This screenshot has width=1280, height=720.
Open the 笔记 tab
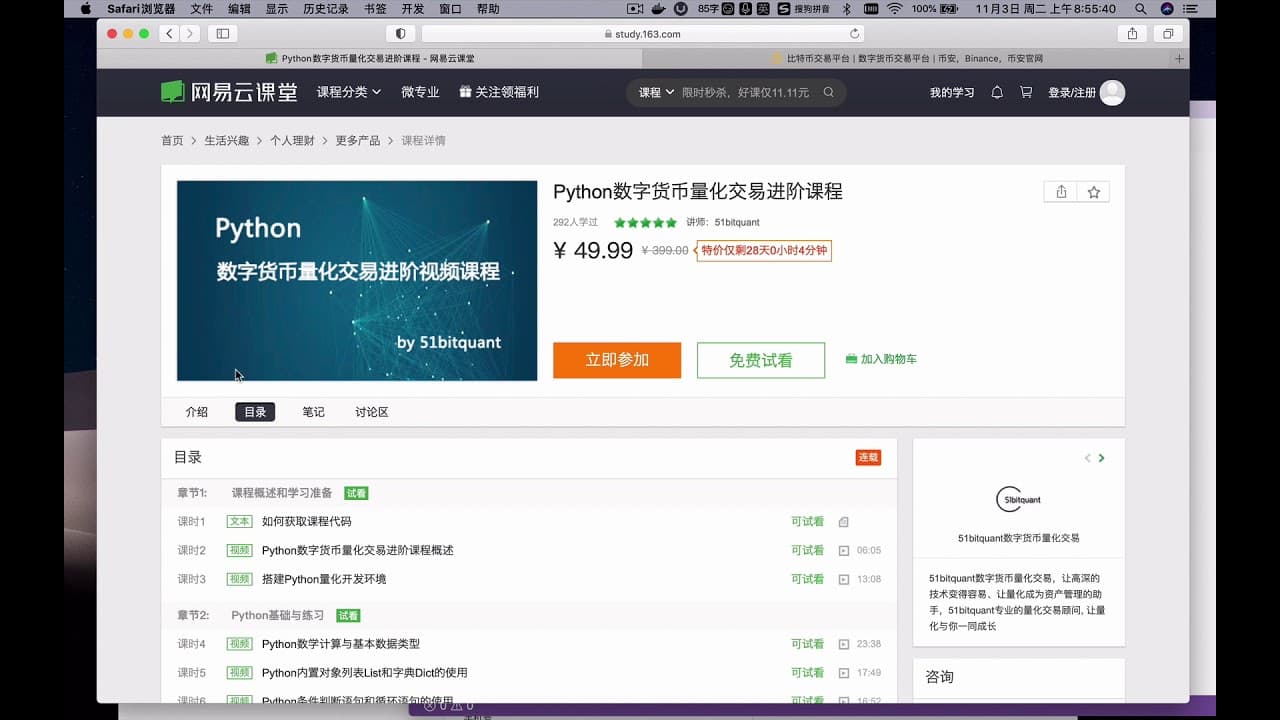314,412
